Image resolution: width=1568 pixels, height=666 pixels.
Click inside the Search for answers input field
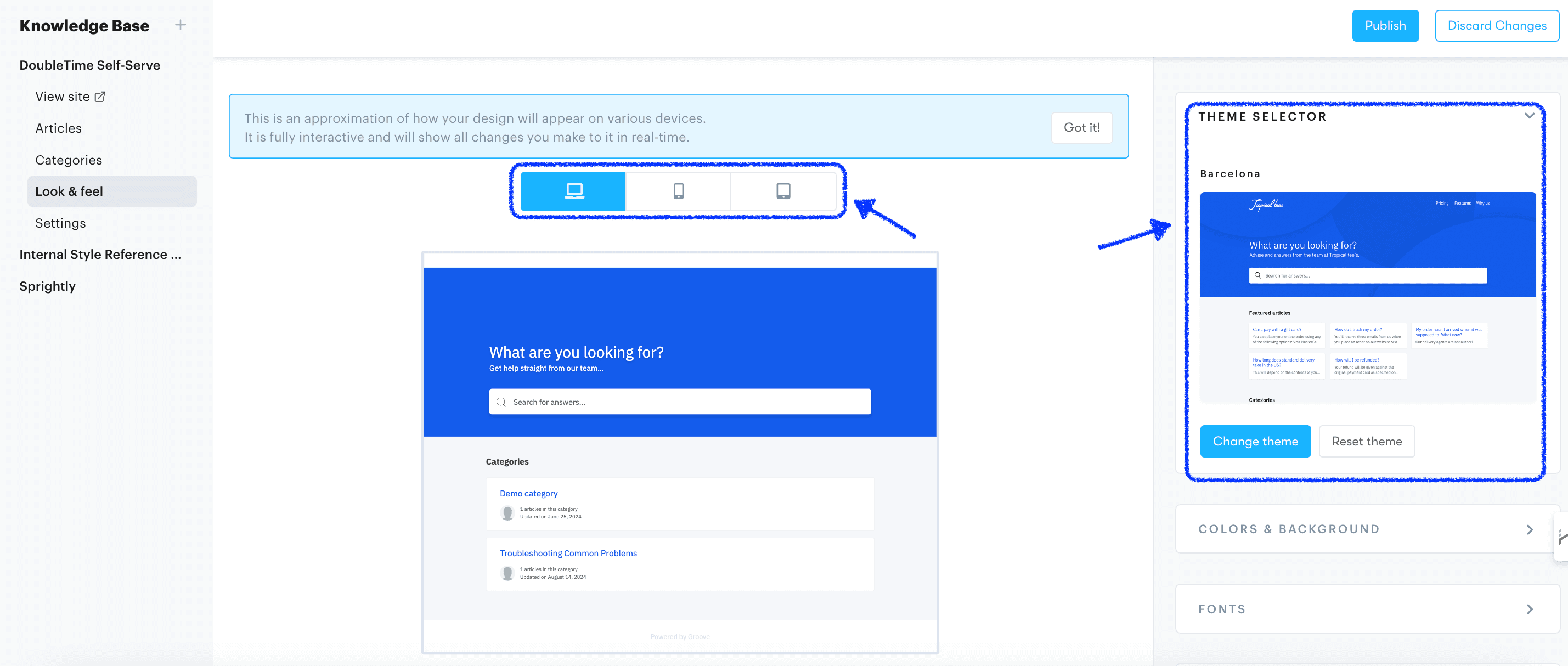coord(608,402)
